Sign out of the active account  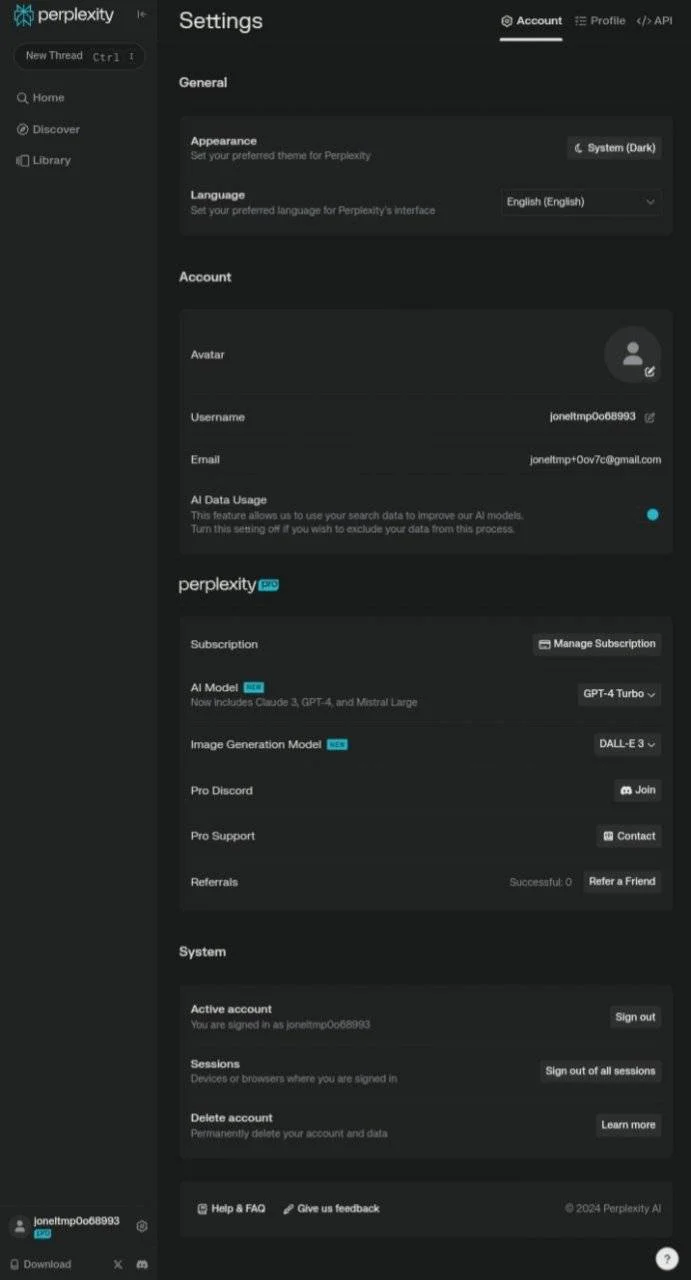635,1017
